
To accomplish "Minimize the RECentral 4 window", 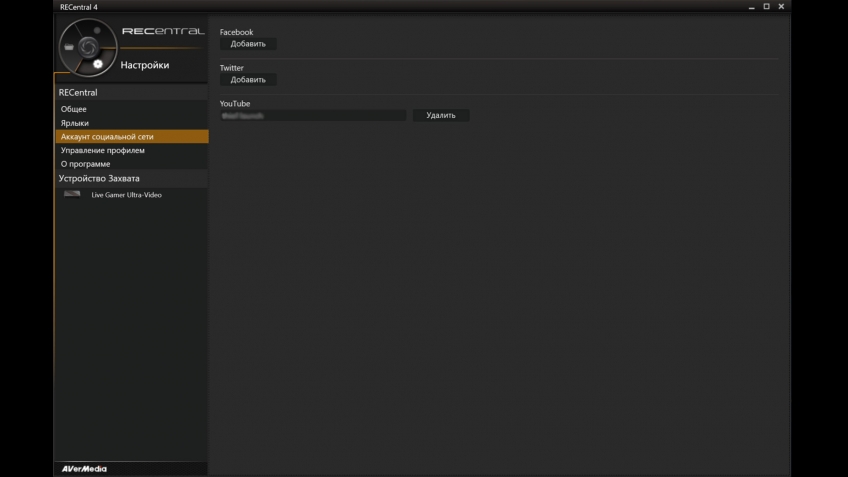I will (752, 6).
